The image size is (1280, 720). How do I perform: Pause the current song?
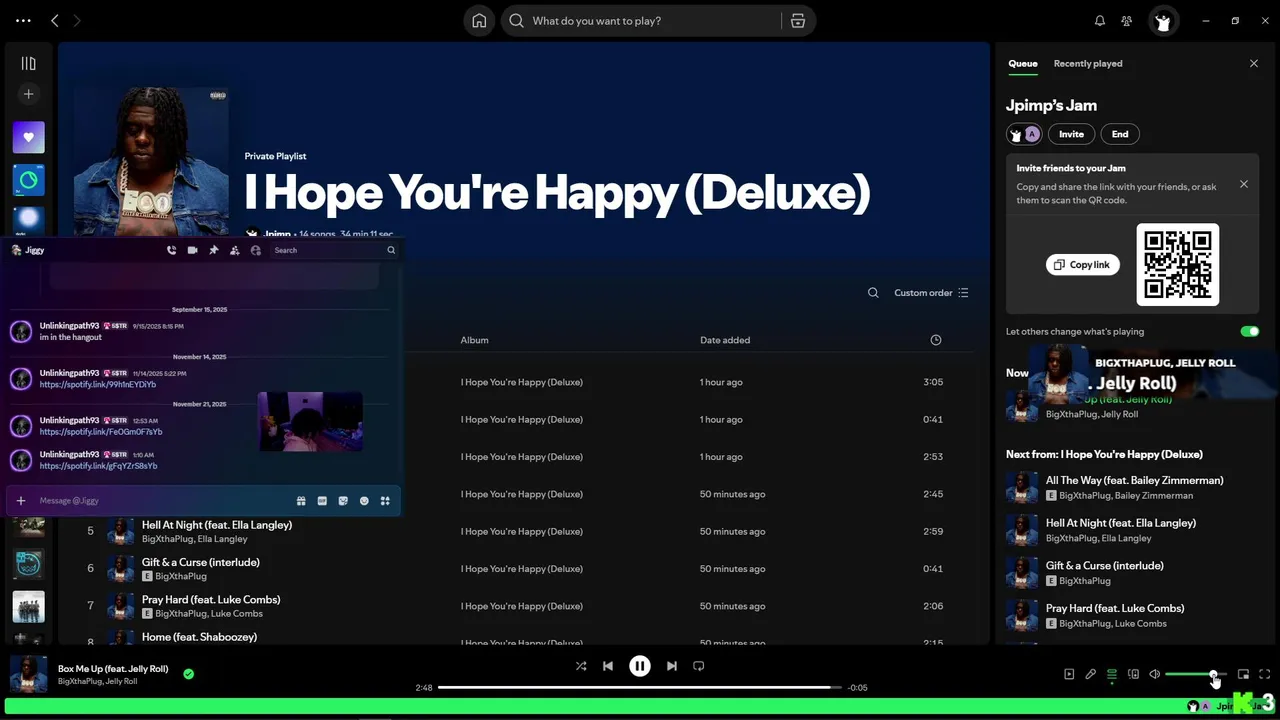[640, 666]
